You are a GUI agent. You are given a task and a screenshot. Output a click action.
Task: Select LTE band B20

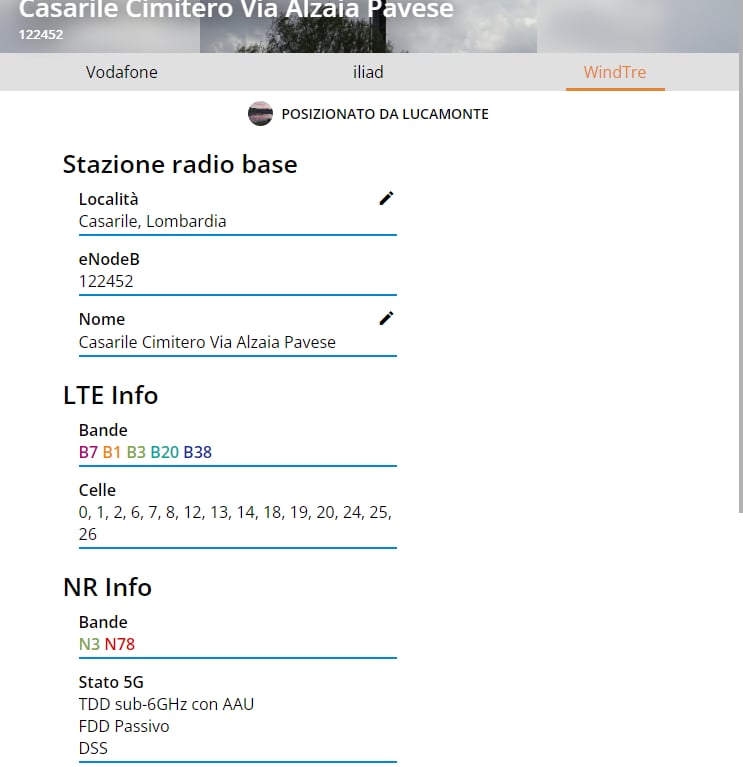point(164,452)
